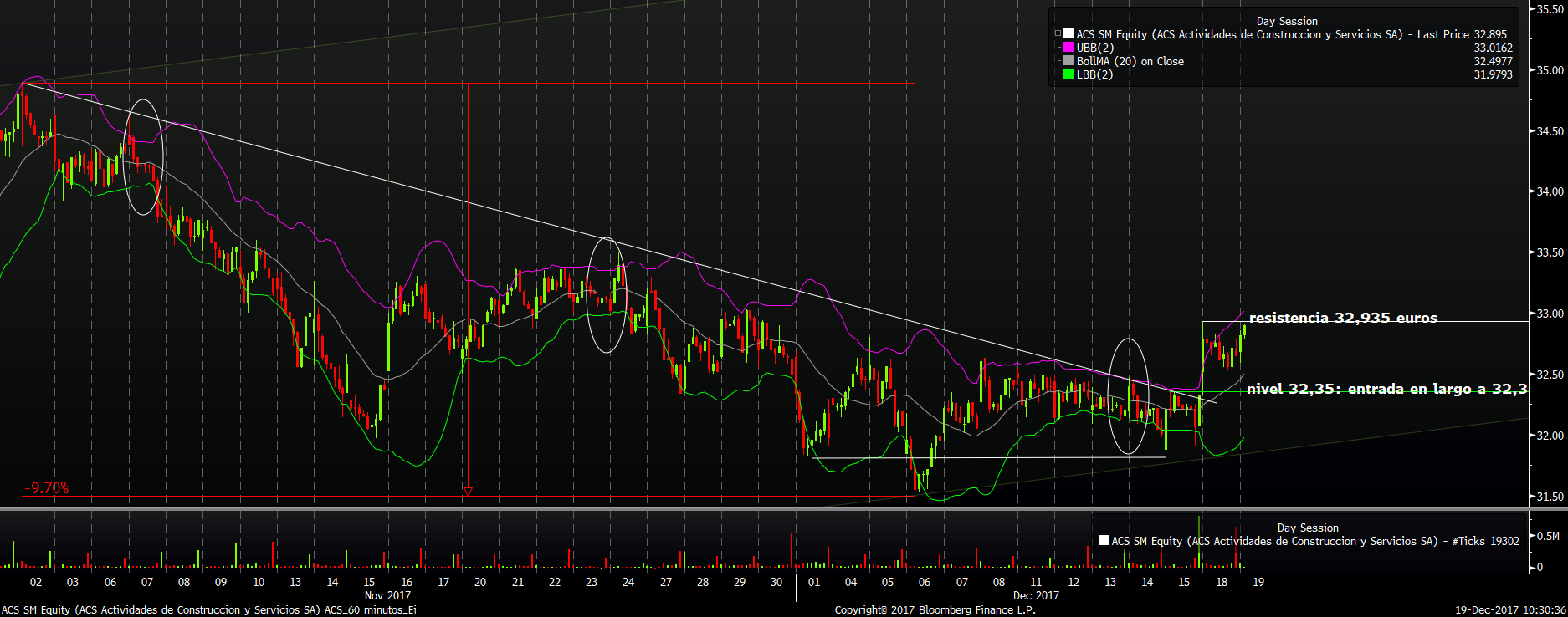Click the -9.70% percentage change label
Image resolution: width=1568 pixels, height=617 pixels.
pyautogui.click(x=47, y=488)
